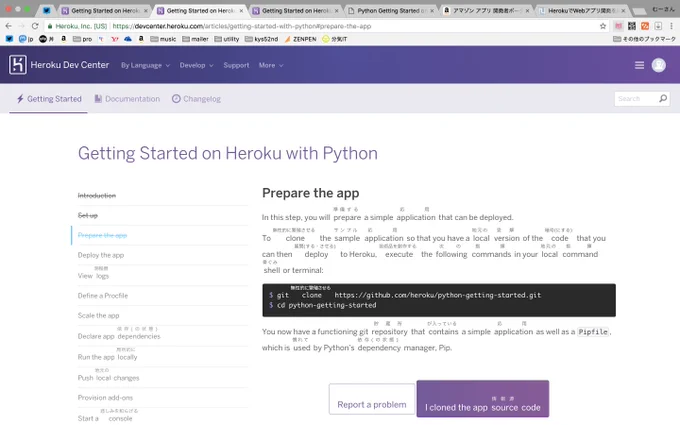The image size is (680, 425).
Task: Click the 'cd python-getting-started' command
Action: (x=323, y=305)
